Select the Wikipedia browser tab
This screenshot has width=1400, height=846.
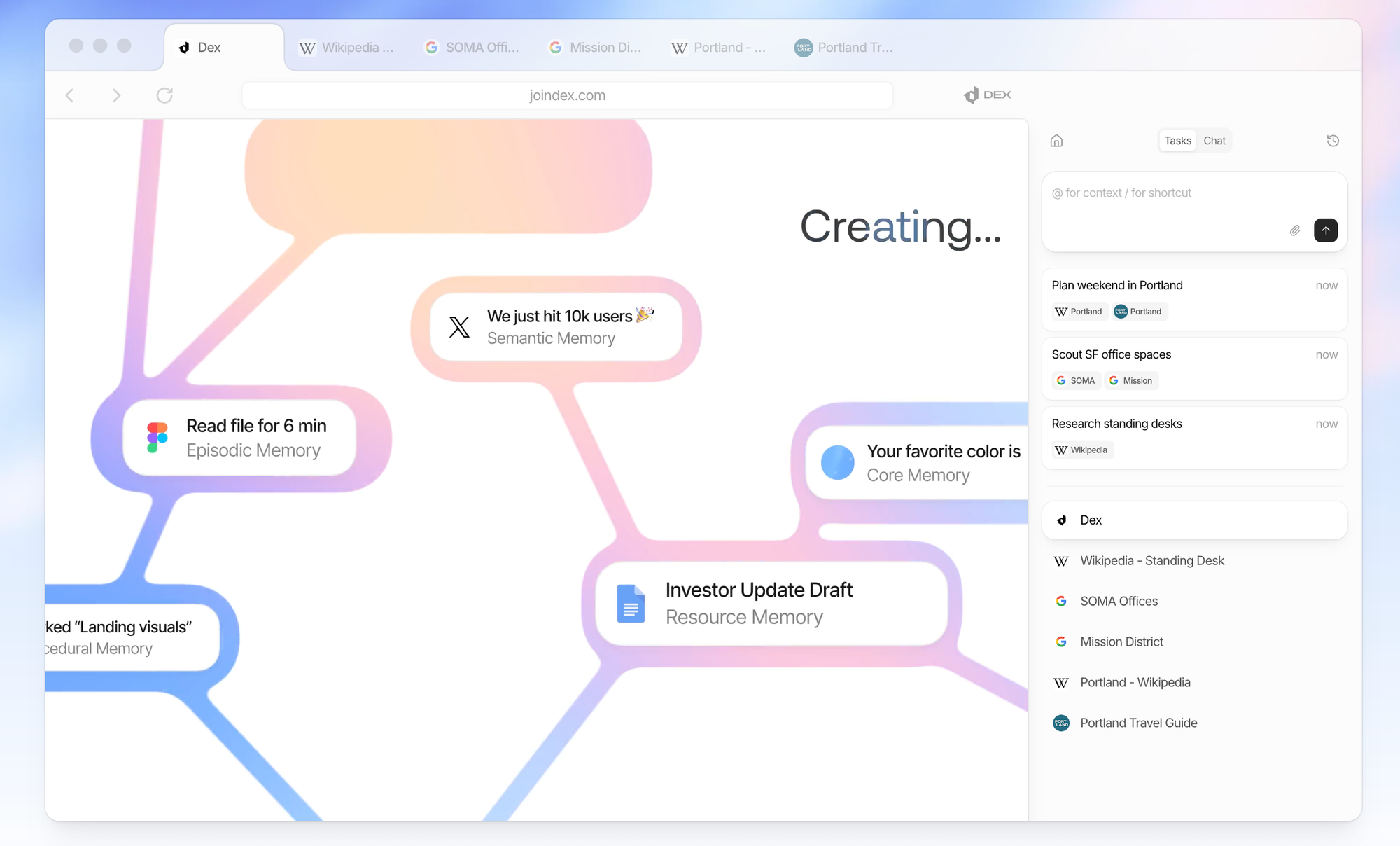coord(348,47)
